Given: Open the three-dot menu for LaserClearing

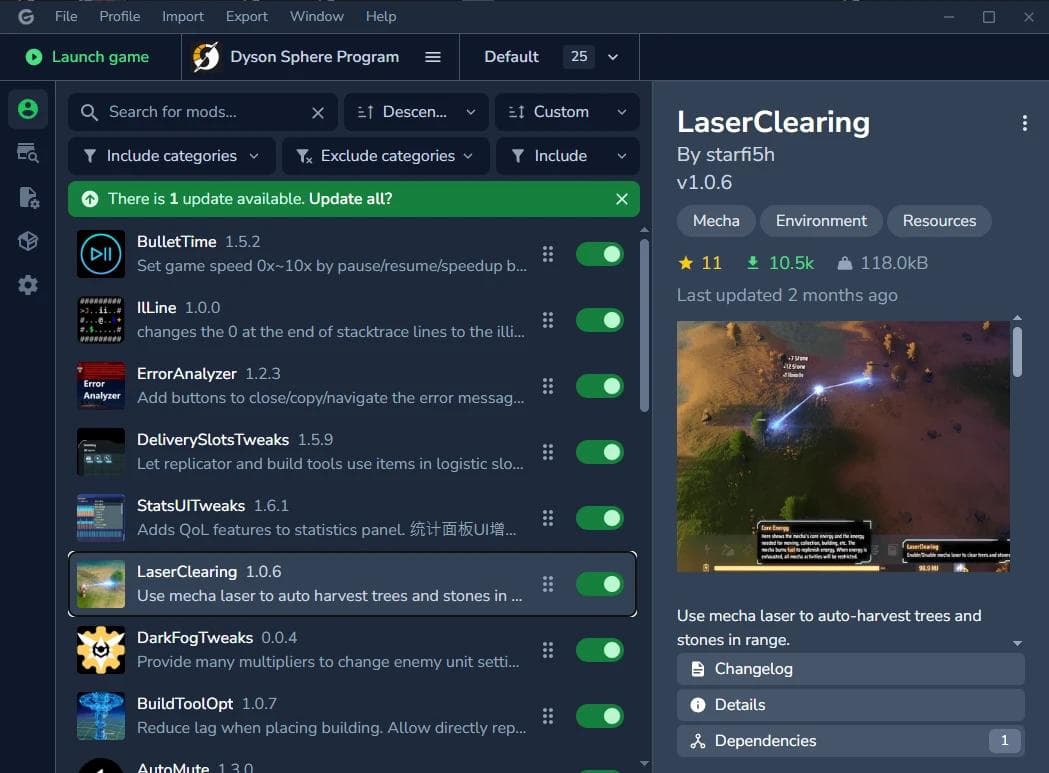Looking at the screenshot, I should (1024, 123).
